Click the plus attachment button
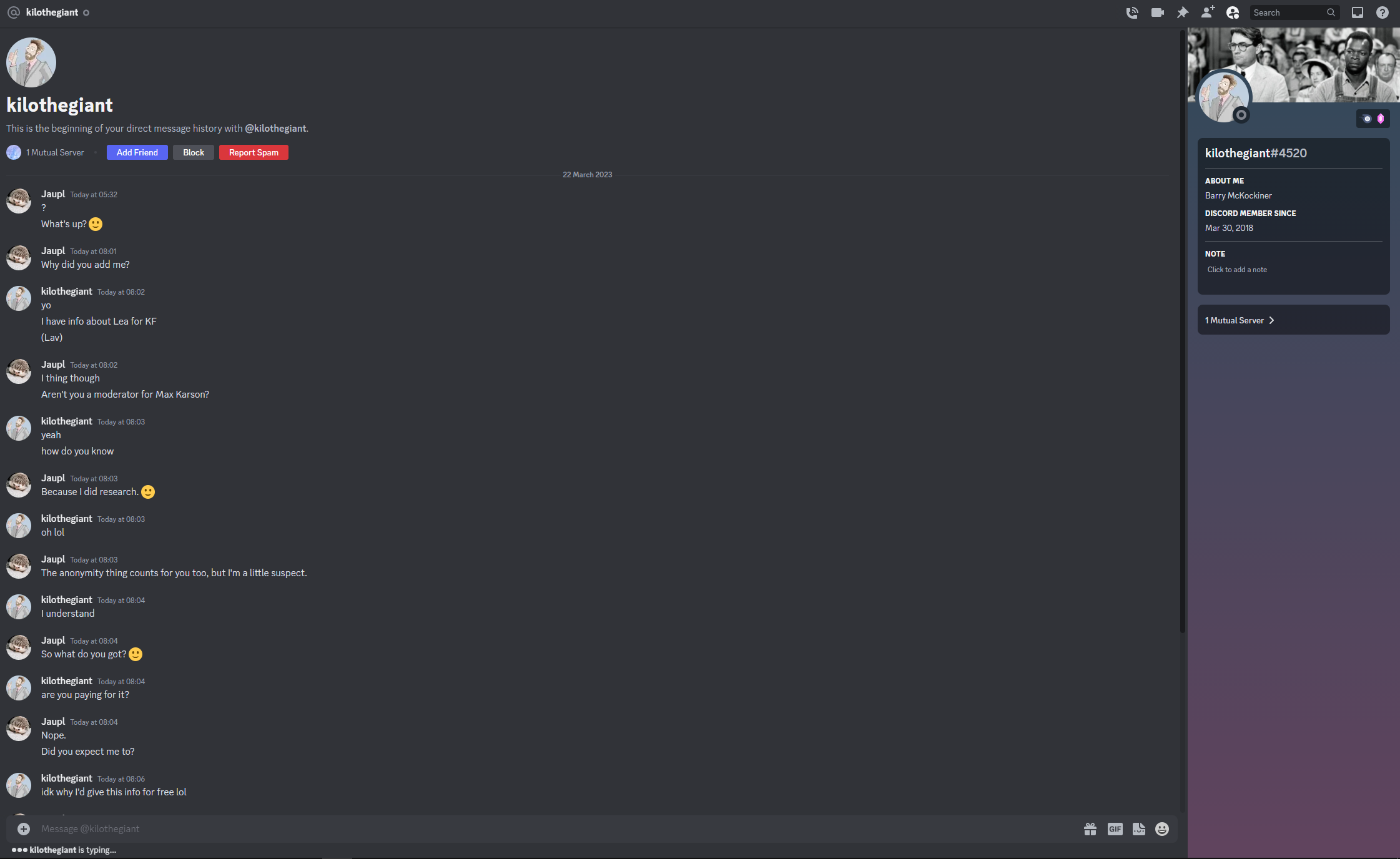This screenshot has height=859, width=1400. (x=24, y=829)
